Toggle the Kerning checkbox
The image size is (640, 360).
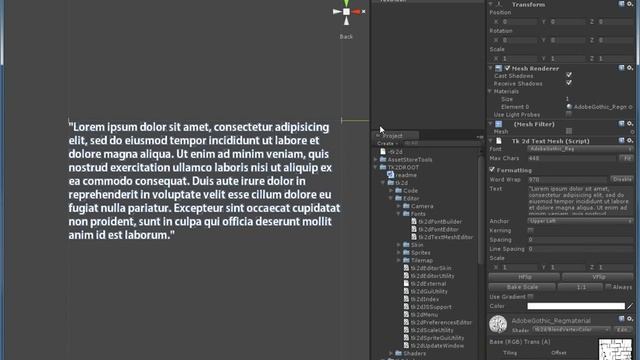tap(531, 231)
